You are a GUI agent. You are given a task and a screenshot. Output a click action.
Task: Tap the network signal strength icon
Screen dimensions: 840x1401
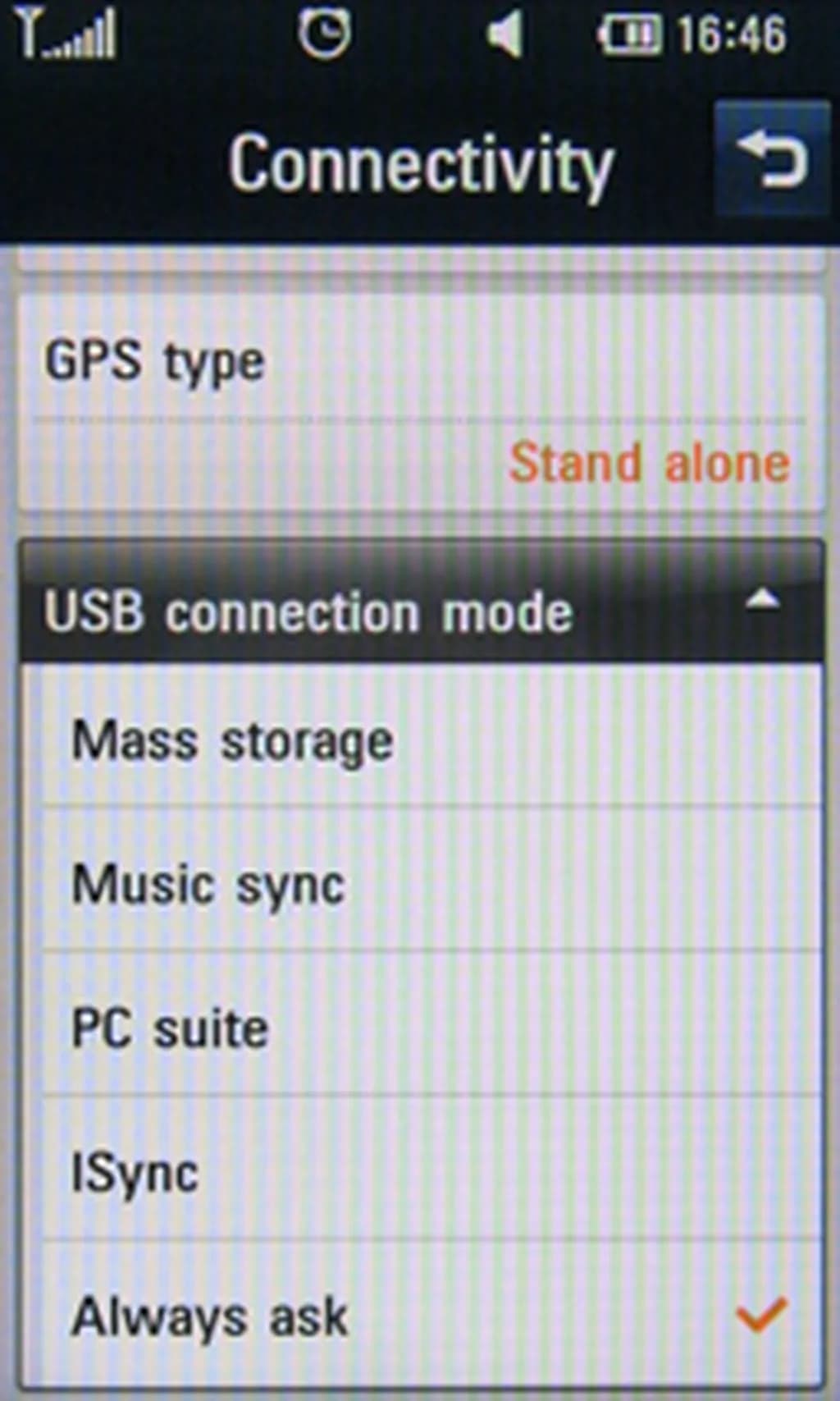(x=69, y=35)
